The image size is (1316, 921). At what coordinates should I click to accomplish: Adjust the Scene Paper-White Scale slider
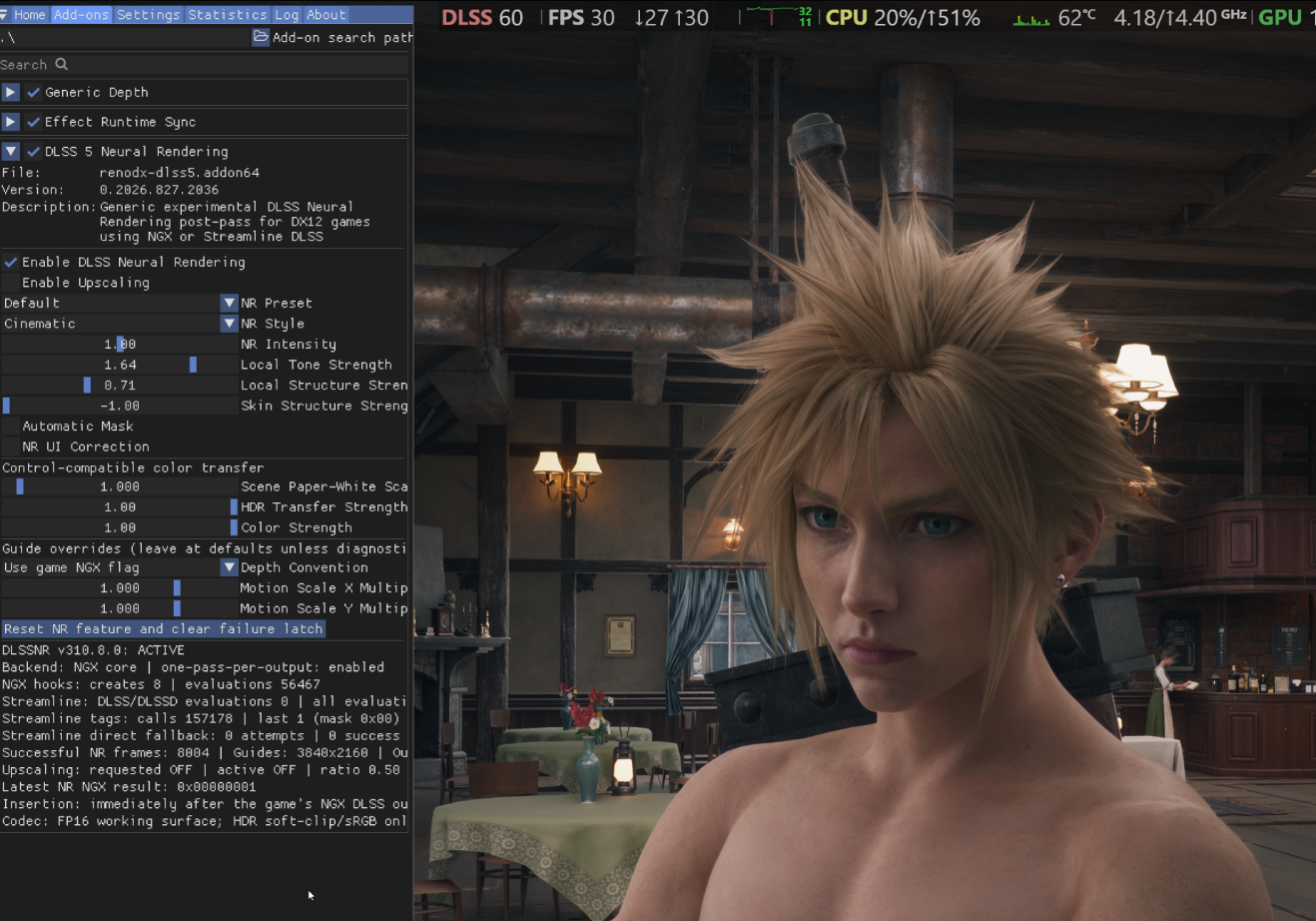120,486
